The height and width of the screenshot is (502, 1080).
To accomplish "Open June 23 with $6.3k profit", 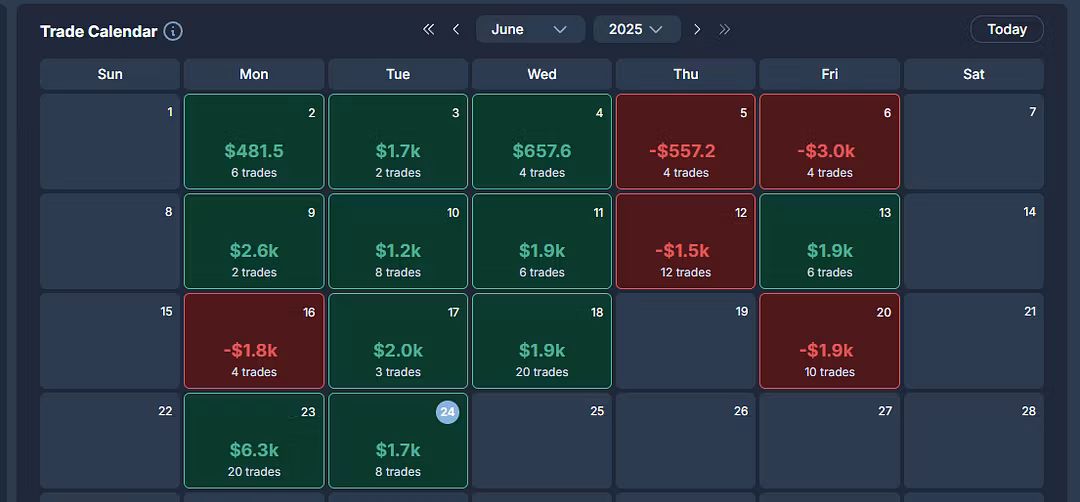I will [254, 440].
